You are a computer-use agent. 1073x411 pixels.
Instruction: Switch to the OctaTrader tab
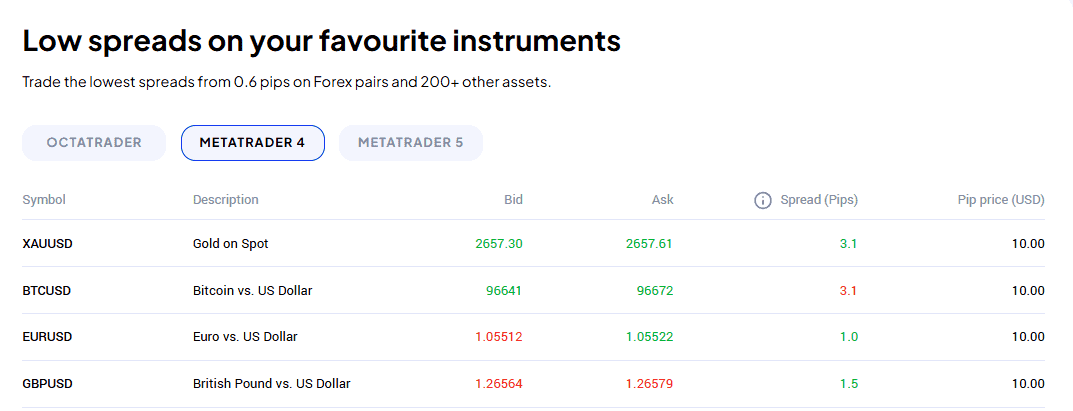point(94,143)
